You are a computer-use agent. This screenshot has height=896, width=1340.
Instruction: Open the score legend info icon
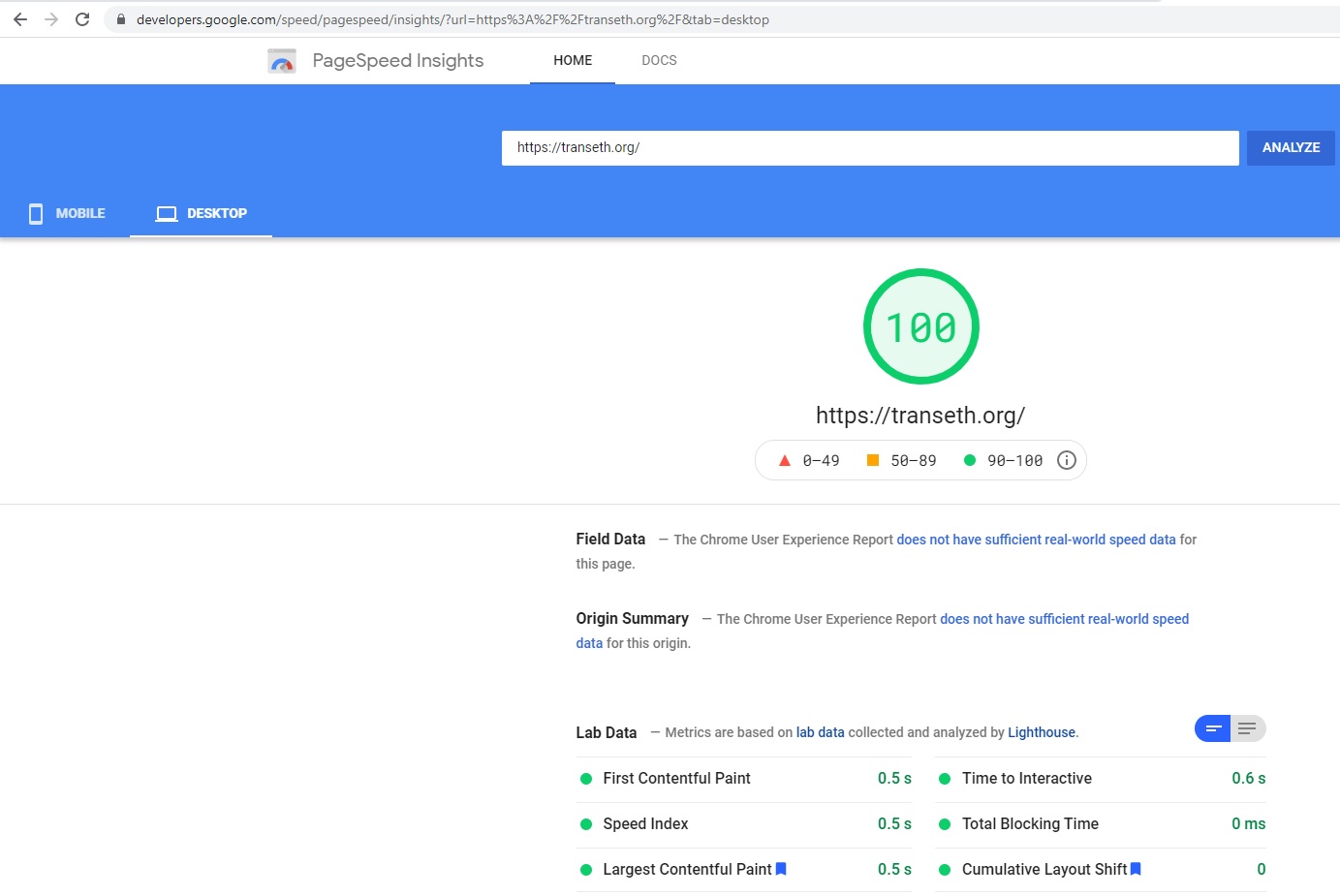[x=1066, y=460]
